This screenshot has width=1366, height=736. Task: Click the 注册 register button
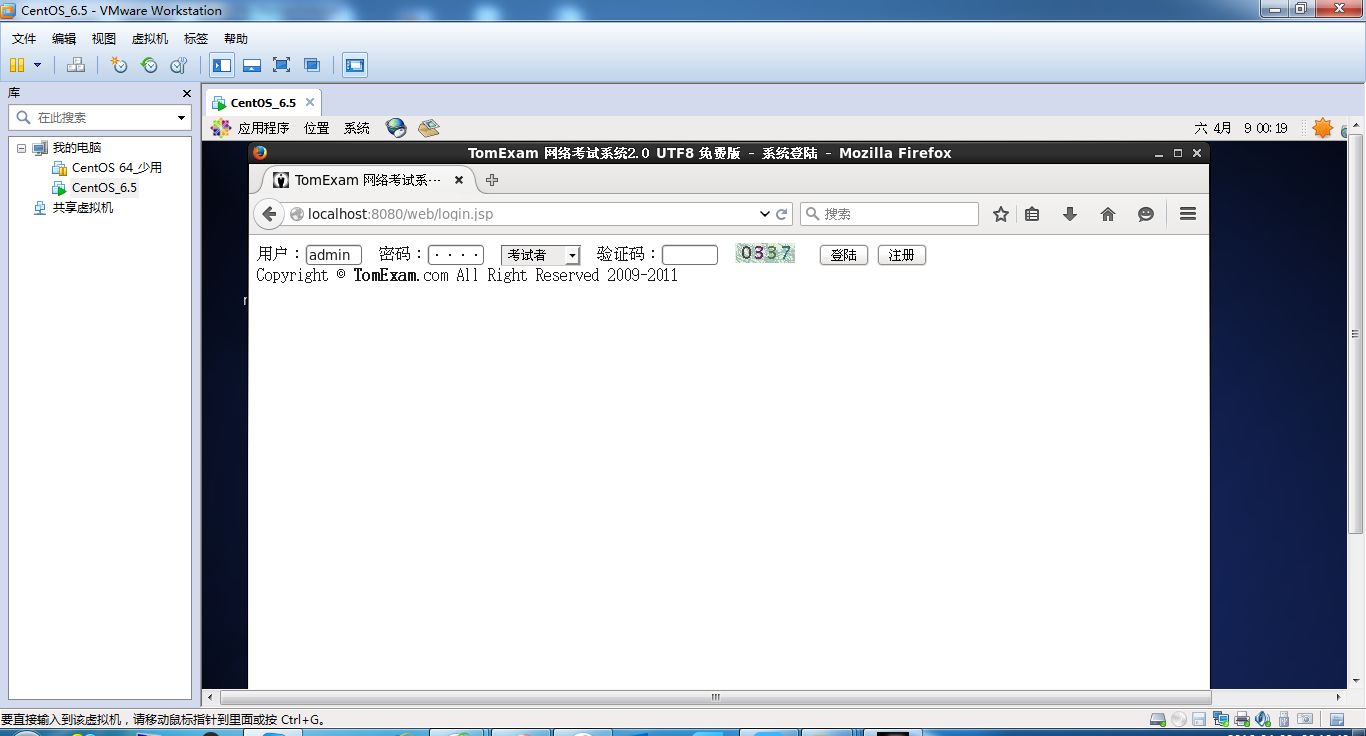click(902, 255)
